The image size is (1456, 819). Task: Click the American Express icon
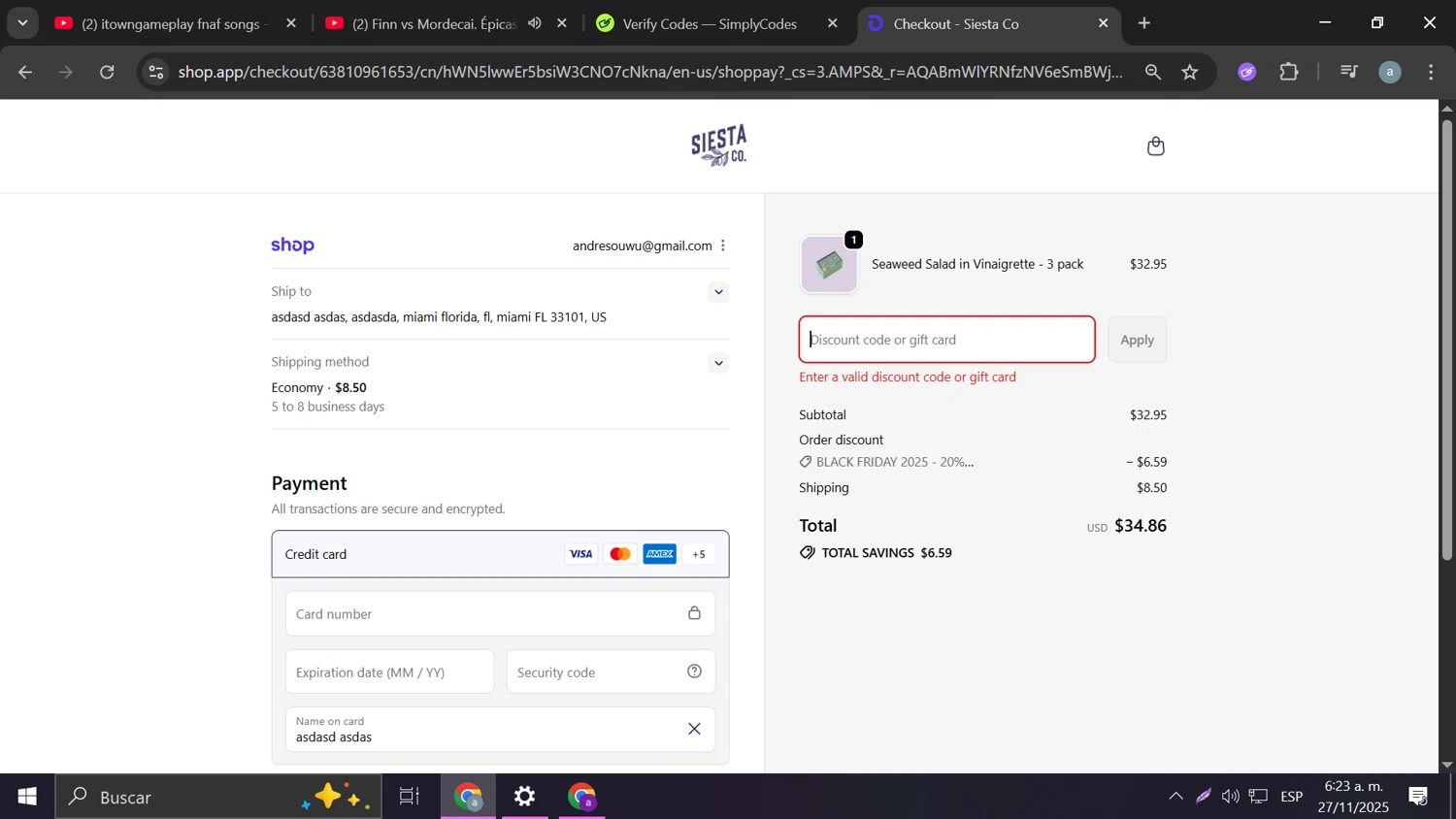tap(659, 554)
